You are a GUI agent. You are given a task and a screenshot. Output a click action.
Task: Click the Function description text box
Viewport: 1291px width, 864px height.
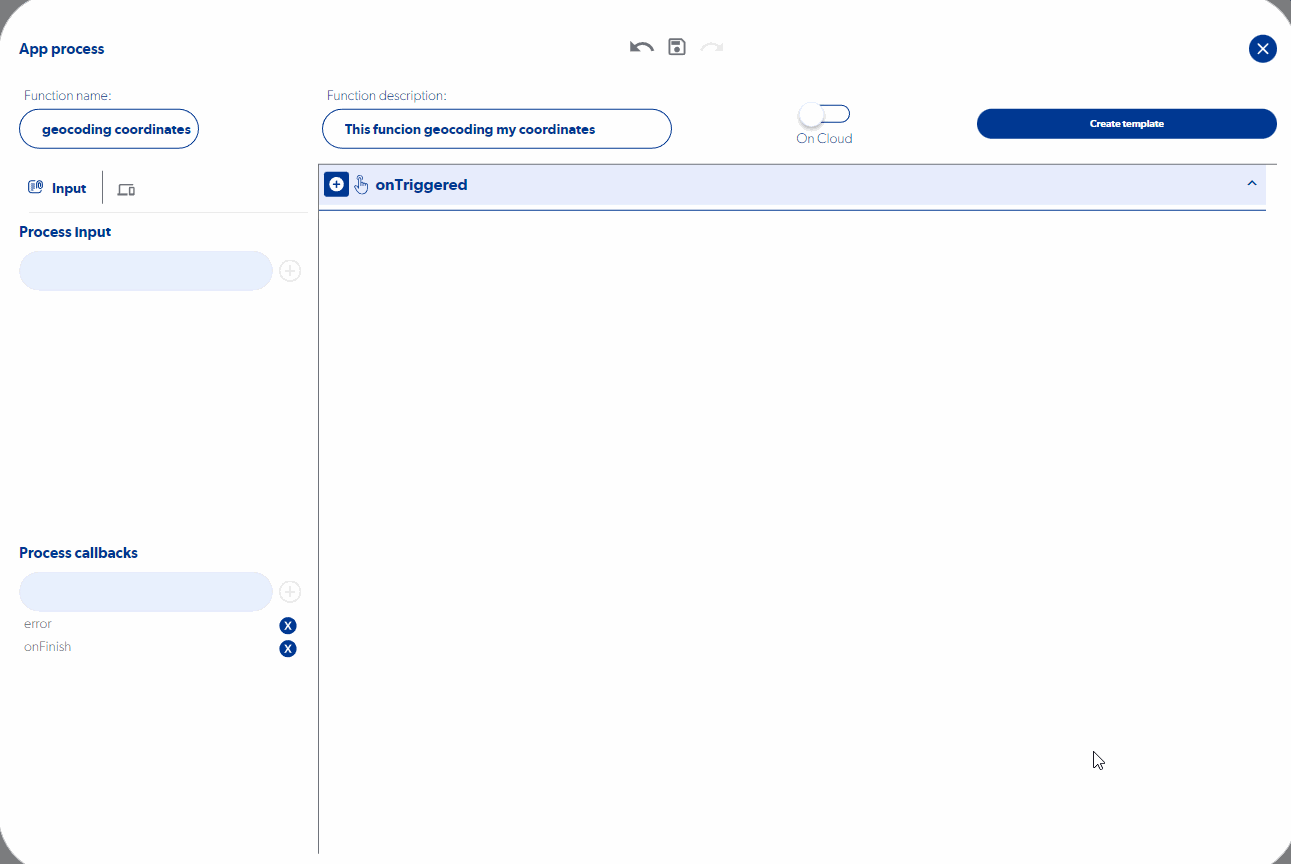(x=496, y=129)
